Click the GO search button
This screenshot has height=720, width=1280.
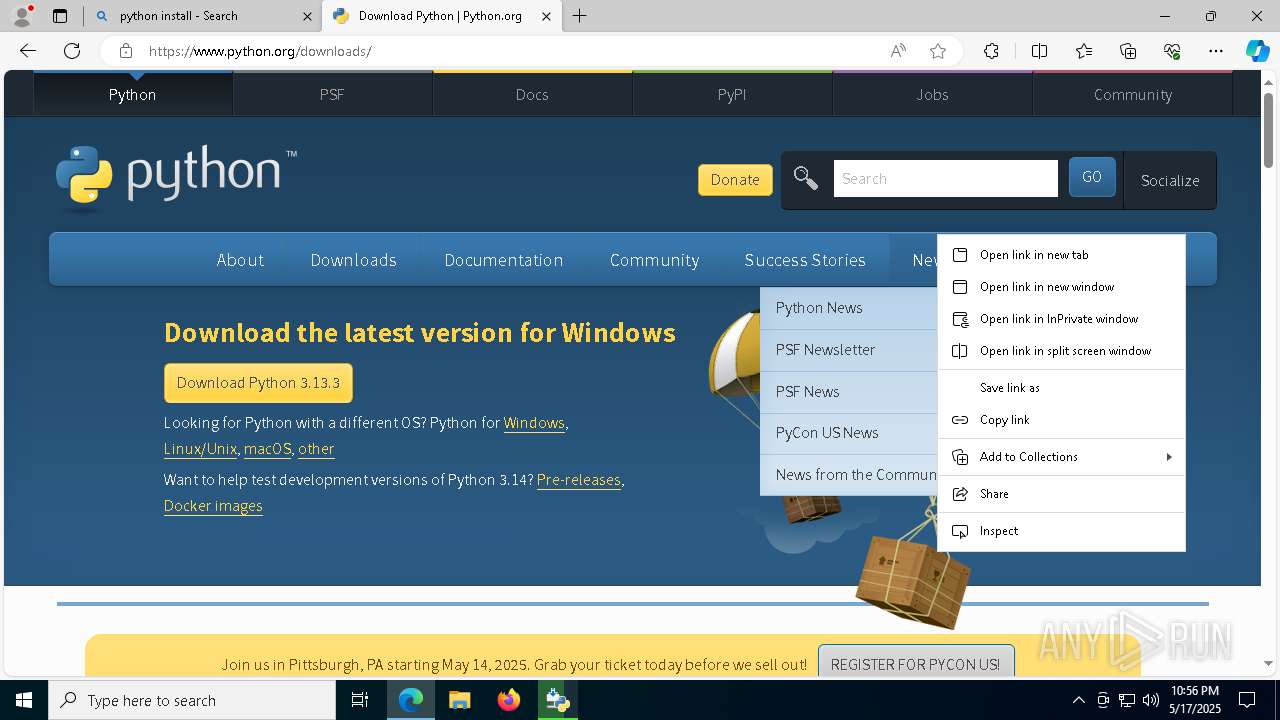pyautogui.click(x=1092, y=177)
